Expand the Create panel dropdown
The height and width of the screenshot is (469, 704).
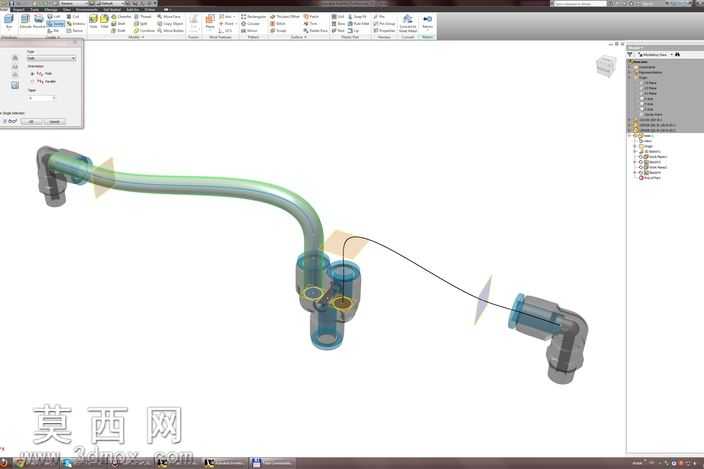(53, 37)
